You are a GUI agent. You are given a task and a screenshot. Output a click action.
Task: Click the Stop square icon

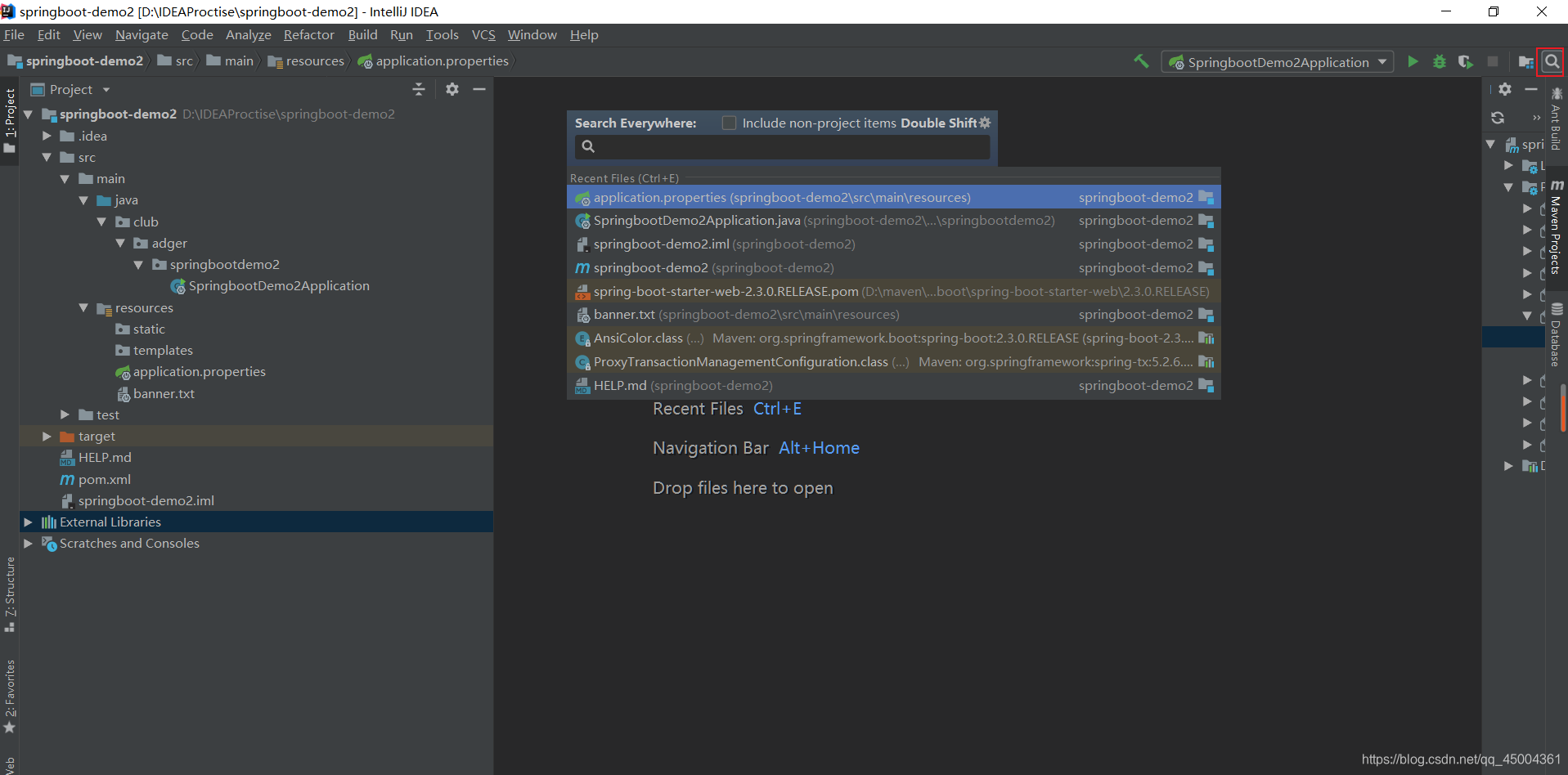pyautogui.click(x=1493, y=62)
